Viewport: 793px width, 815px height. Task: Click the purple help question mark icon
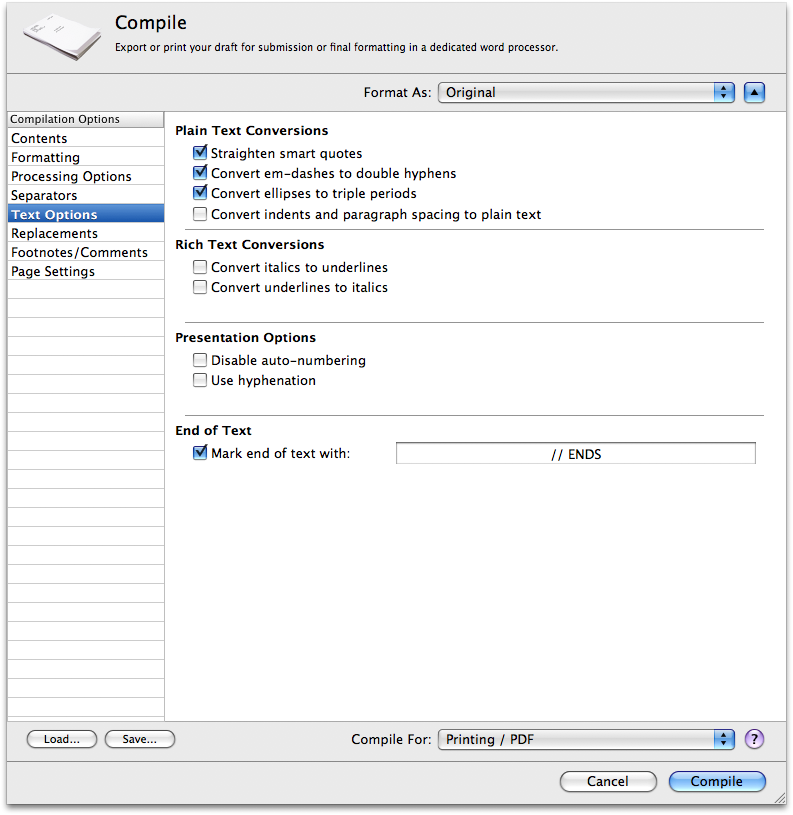pos(754,740)
